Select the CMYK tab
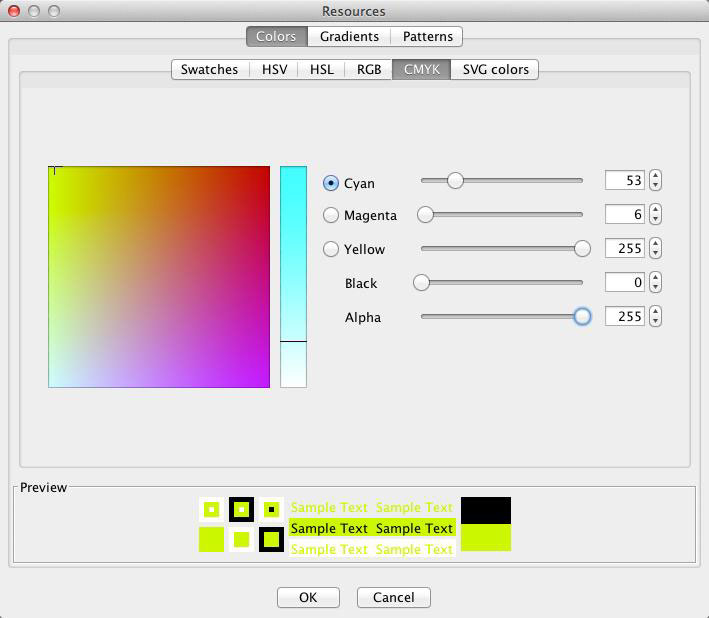The image size is (709, 618). [421, 69]
